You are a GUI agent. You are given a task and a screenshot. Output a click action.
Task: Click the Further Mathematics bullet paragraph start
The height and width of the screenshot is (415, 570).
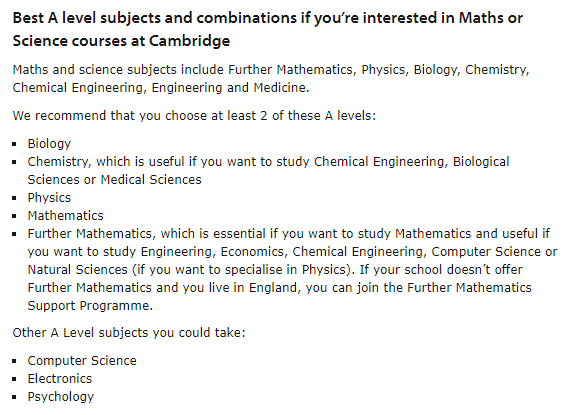click(x=89, y=233)
